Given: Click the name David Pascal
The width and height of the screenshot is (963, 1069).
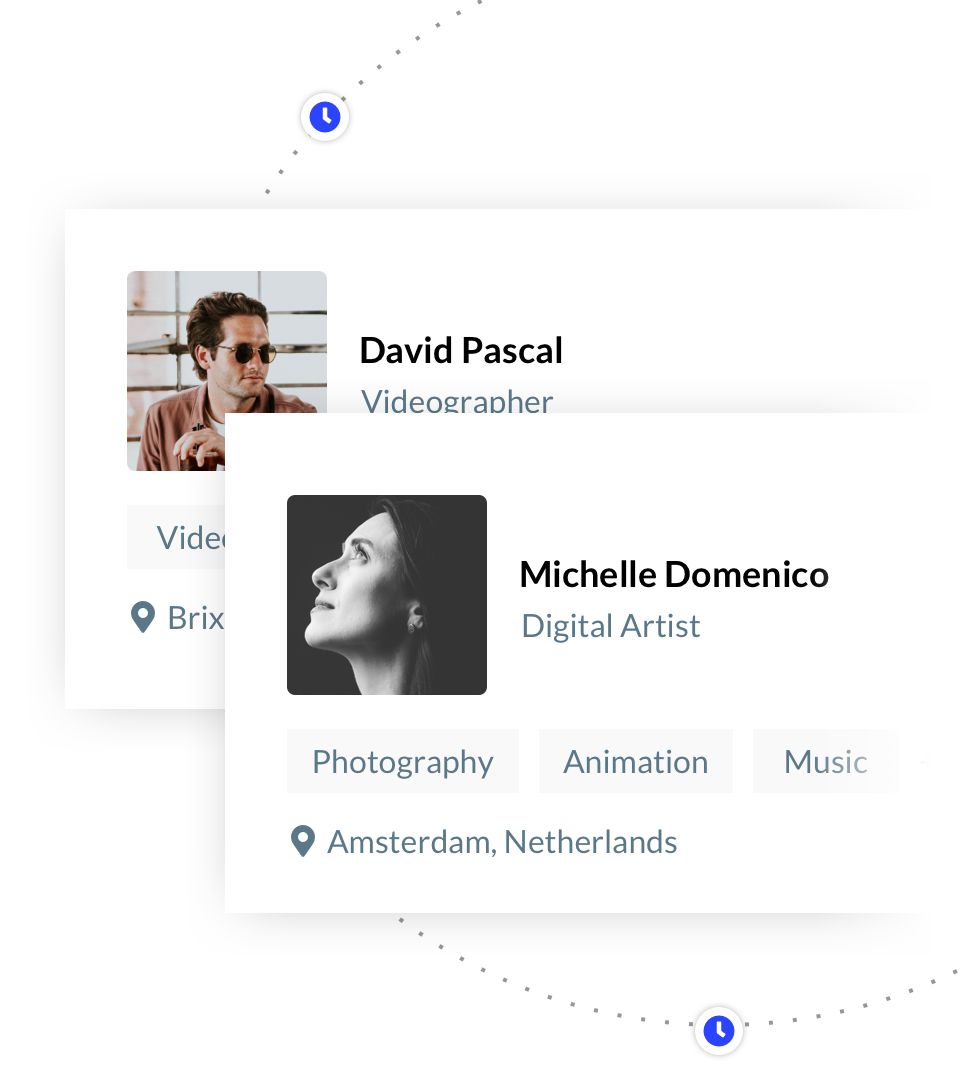Looking at the screenshot, I should pos(461,350).
